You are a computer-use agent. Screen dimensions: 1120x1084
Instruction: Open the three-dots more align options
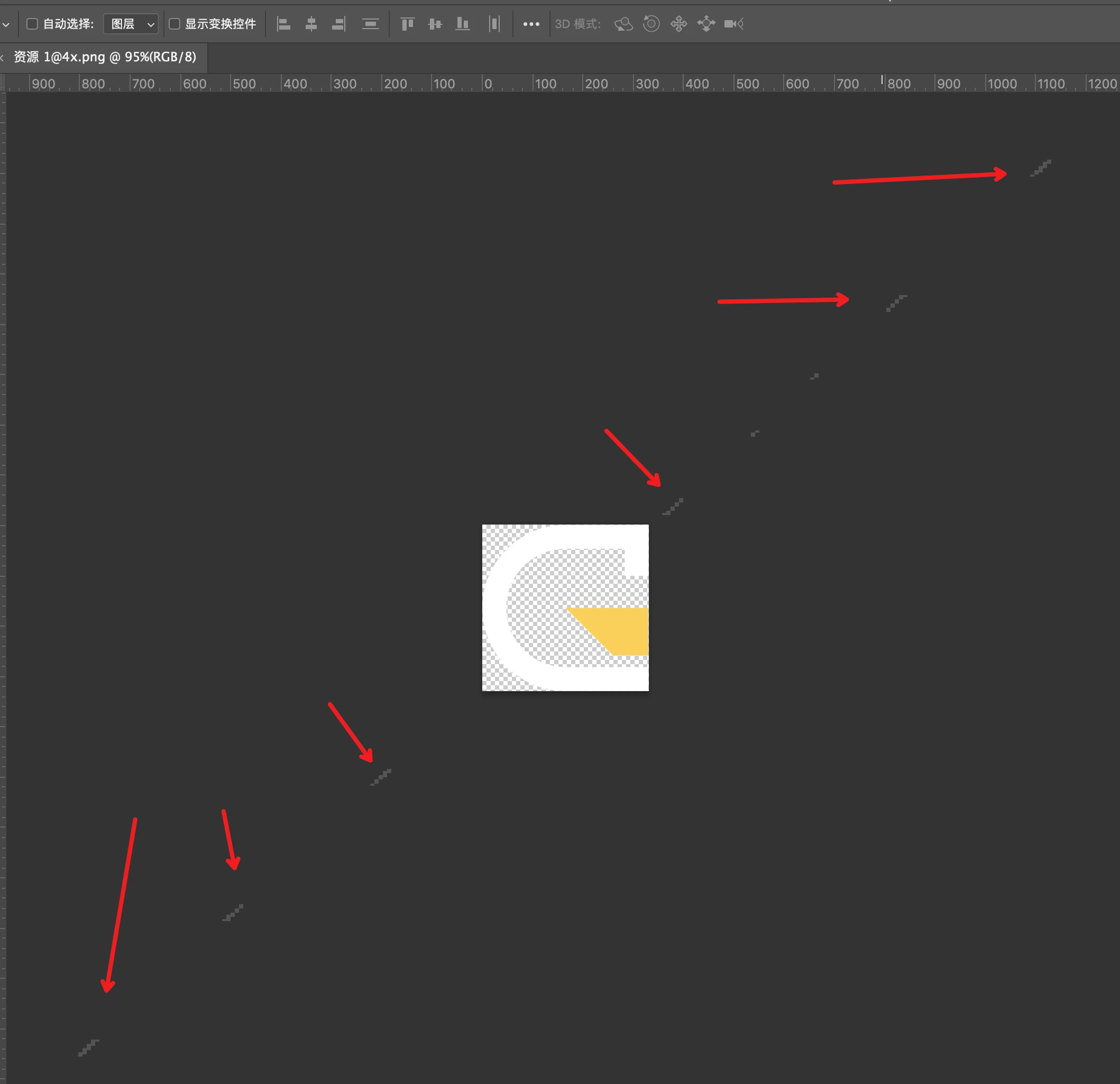click(531, 24)
